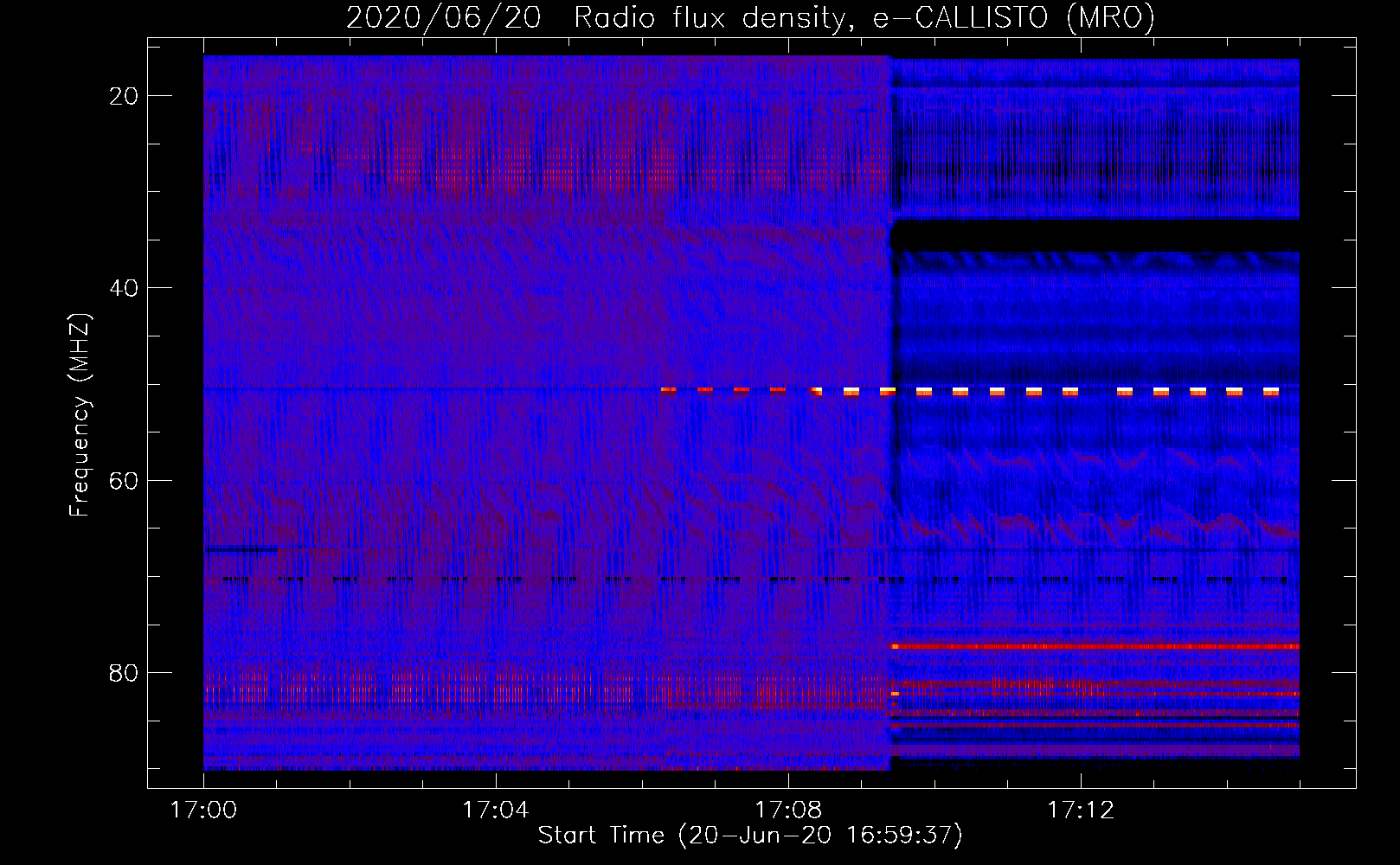Screen dimensions: 1400x865
Task: Select the 20 frequency tick label
Action: 124,96
